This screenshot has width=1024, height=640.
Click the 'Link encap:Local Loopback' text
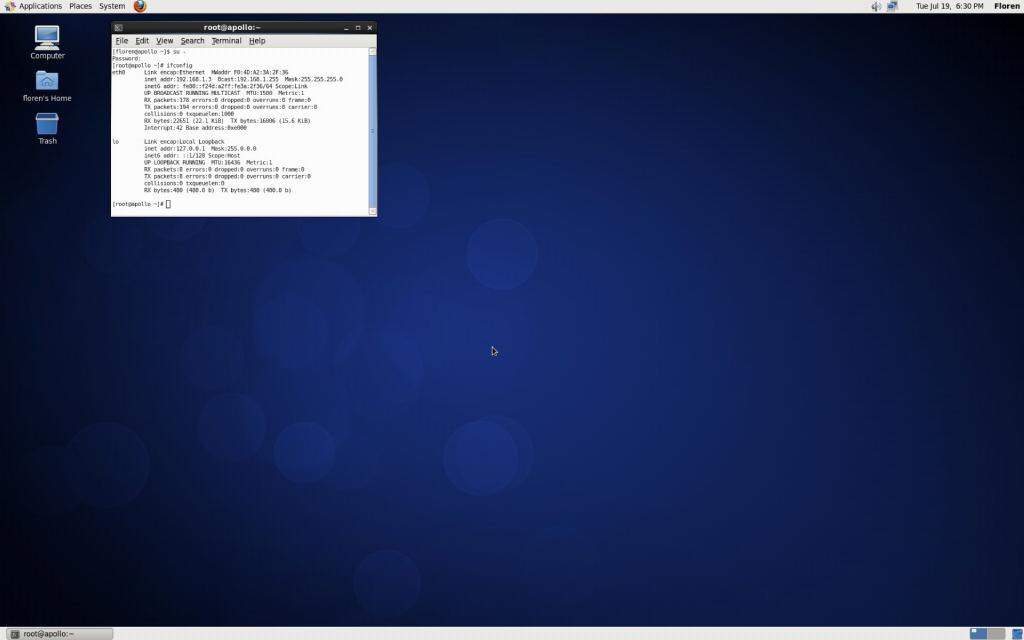184,142
